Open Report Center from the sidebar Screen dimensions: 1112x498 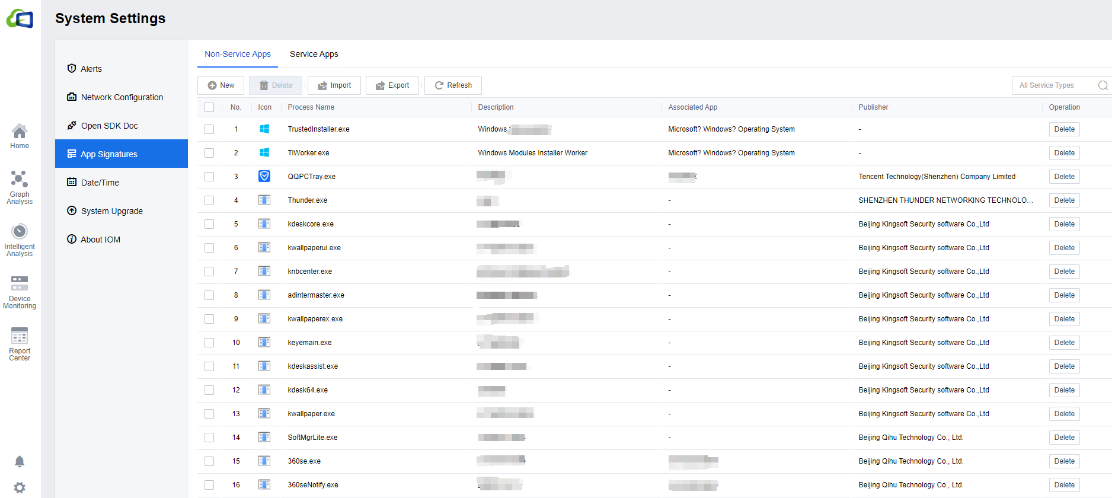pyautogui.click(x=20, y=343)
